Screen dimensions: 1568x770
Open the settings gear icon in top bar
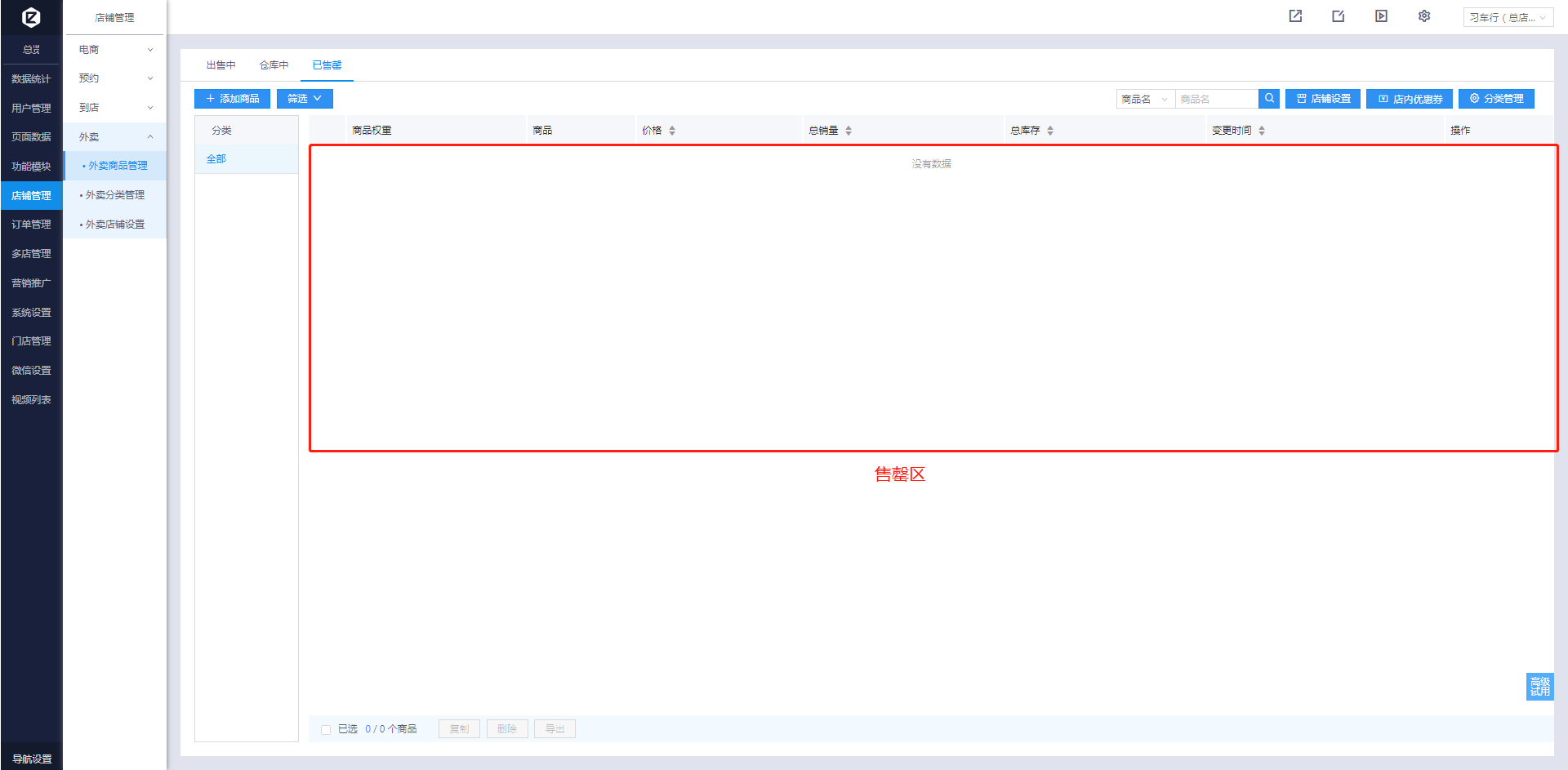[x=1424, y=16]
